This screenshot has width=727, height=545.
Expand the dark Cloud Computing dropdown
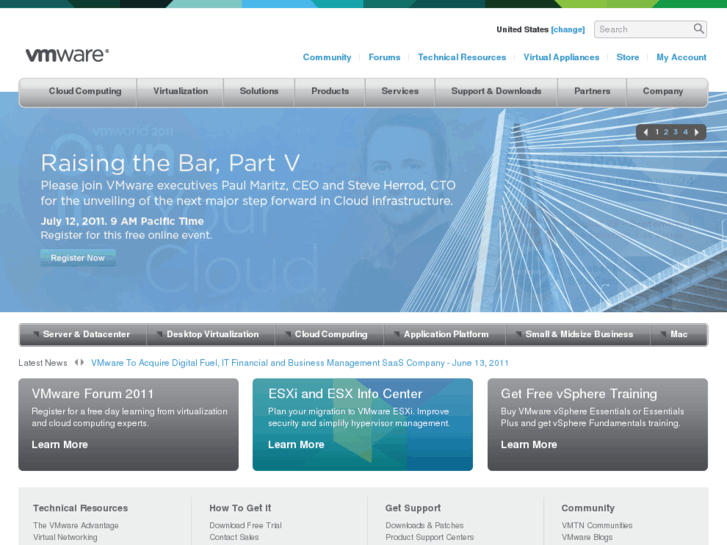click(x=329, y=334)
